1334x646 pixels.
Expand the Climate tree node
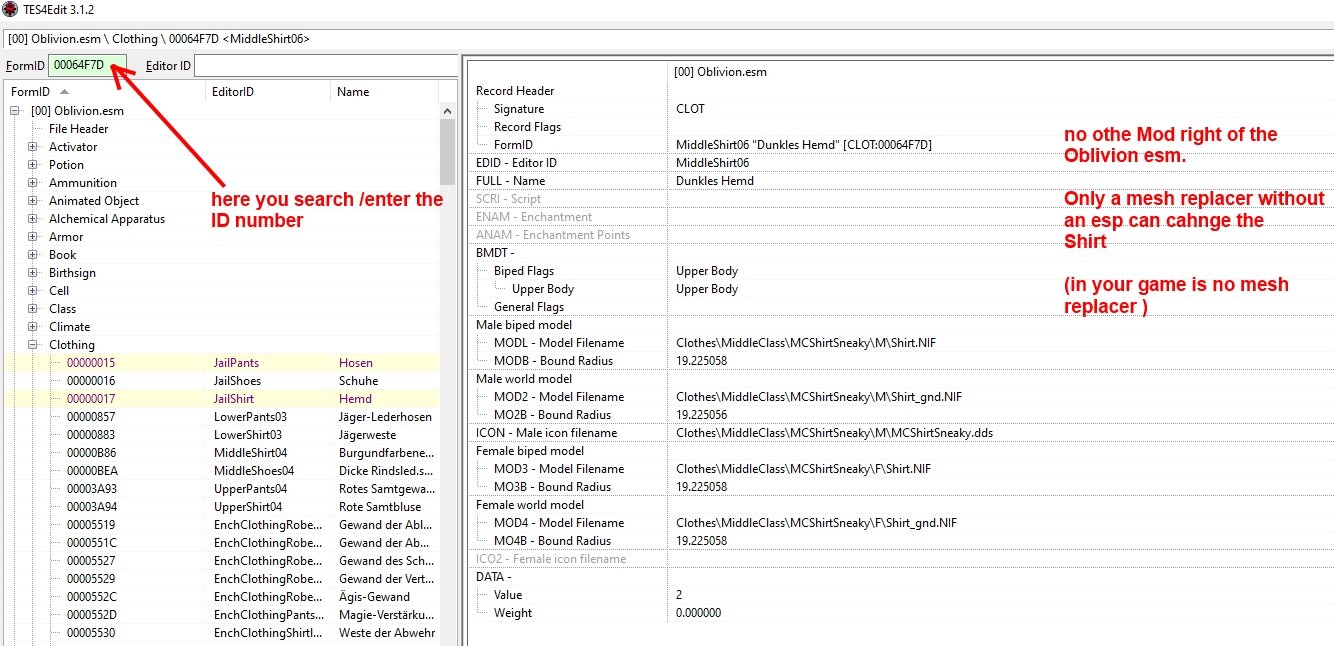point(33,327)
